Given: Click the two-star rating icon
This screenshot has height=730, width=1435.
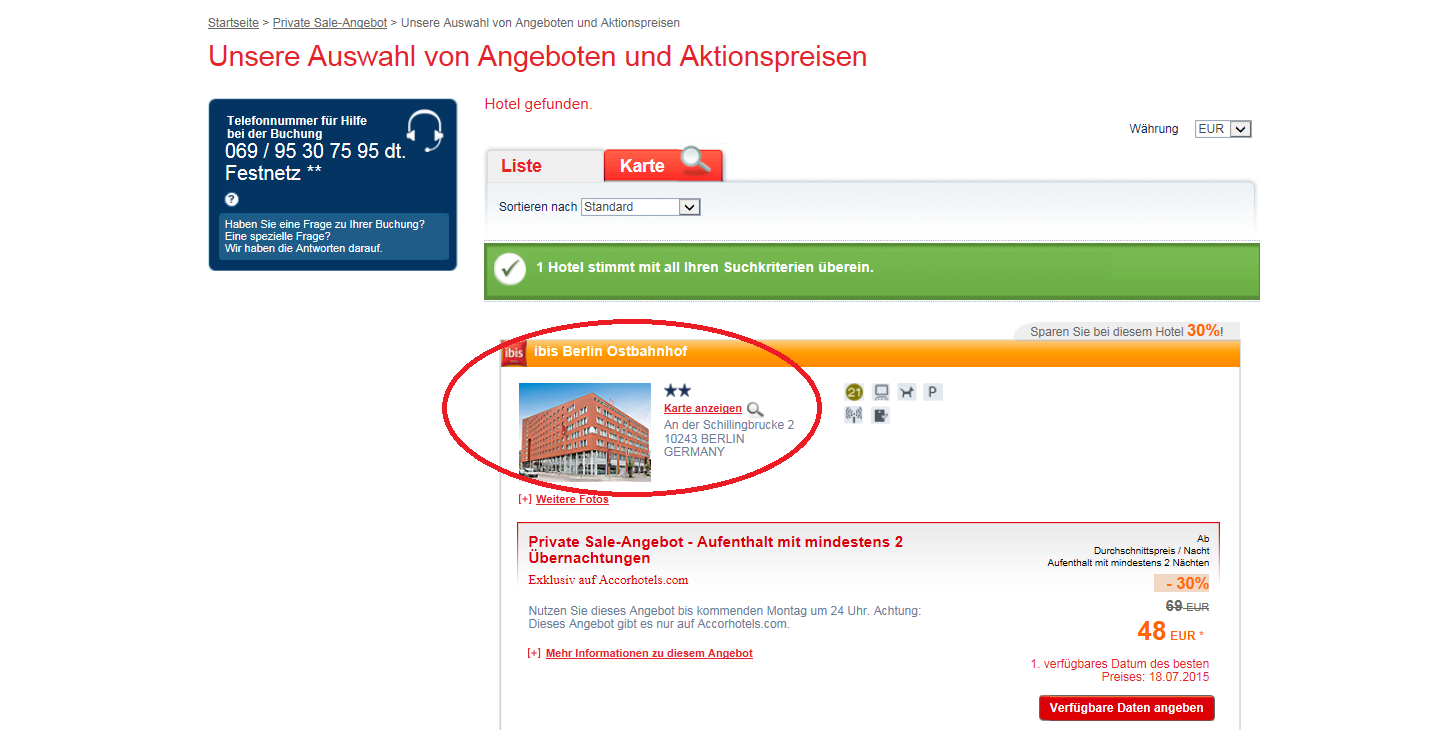Looking at the screenshot, I should tap(677, 391).
